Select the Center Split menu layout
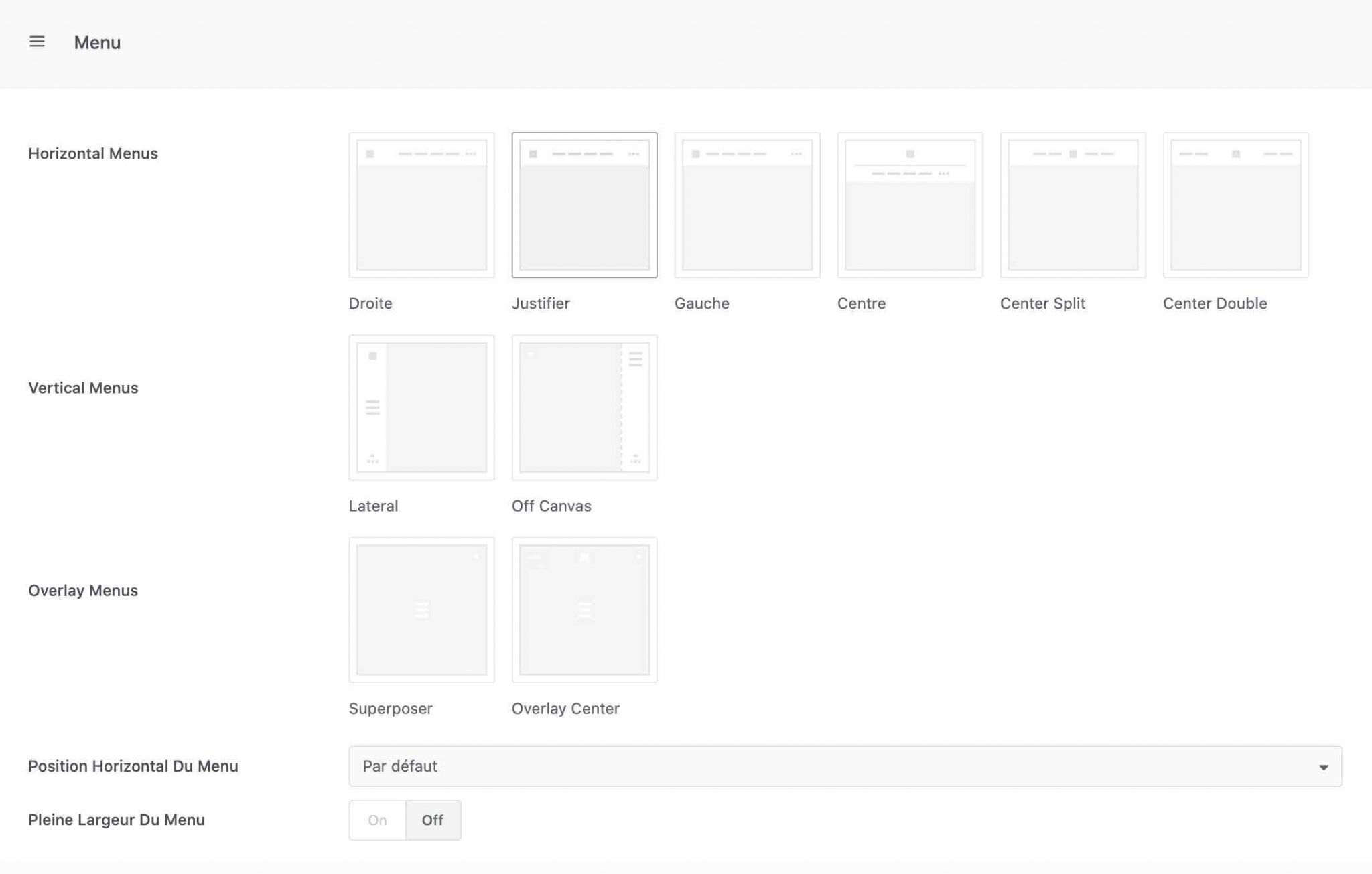This screenshot has height=874, width=1372. [1072, 205]
